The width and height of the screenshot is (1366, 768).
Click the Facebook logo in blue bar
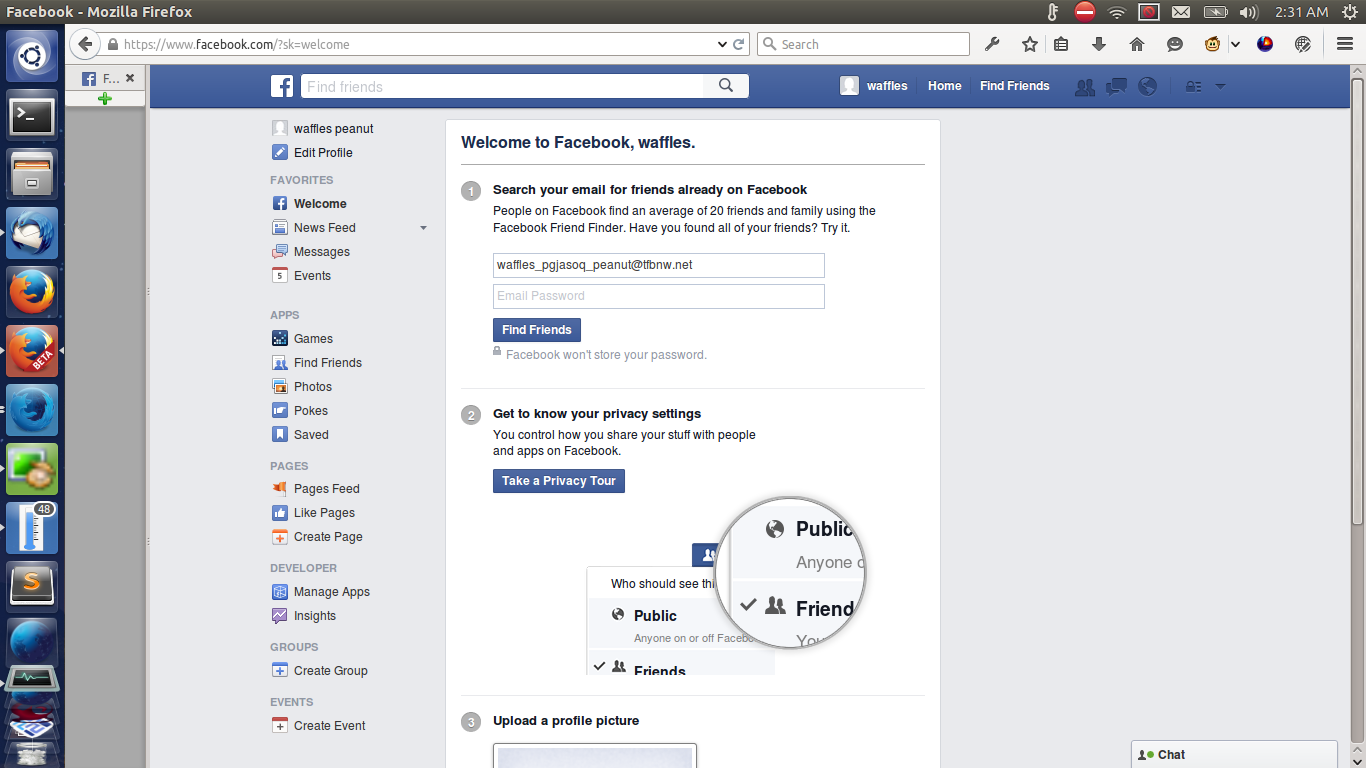(x=282, y=86)
